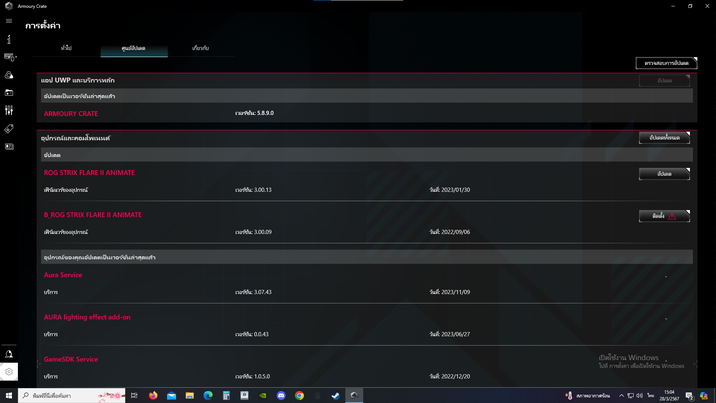Screen dimensions: 716x403
Task: Open the Aura Sync lighting icon
Action: point(9,75)
